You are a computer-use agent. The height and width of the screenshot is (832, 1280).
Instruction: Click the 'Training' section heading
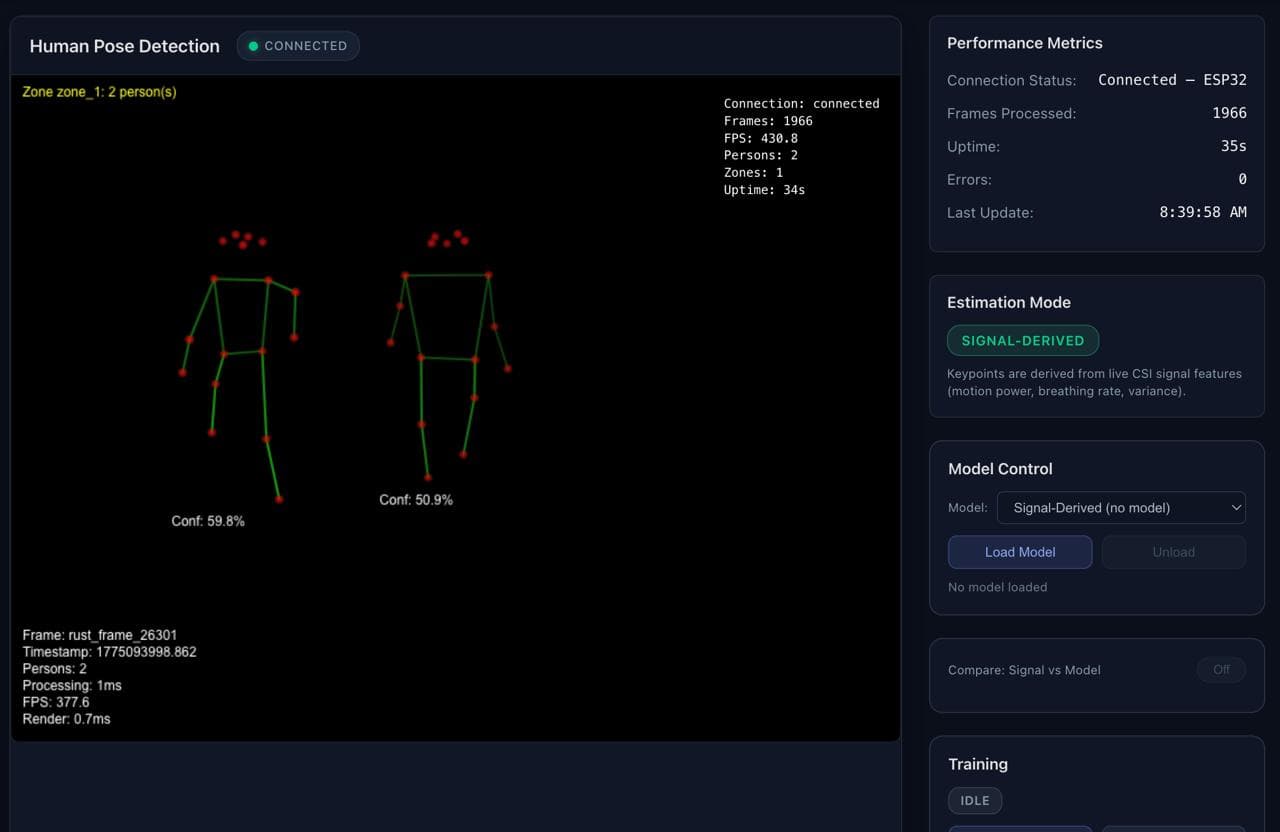pos(978,764)
